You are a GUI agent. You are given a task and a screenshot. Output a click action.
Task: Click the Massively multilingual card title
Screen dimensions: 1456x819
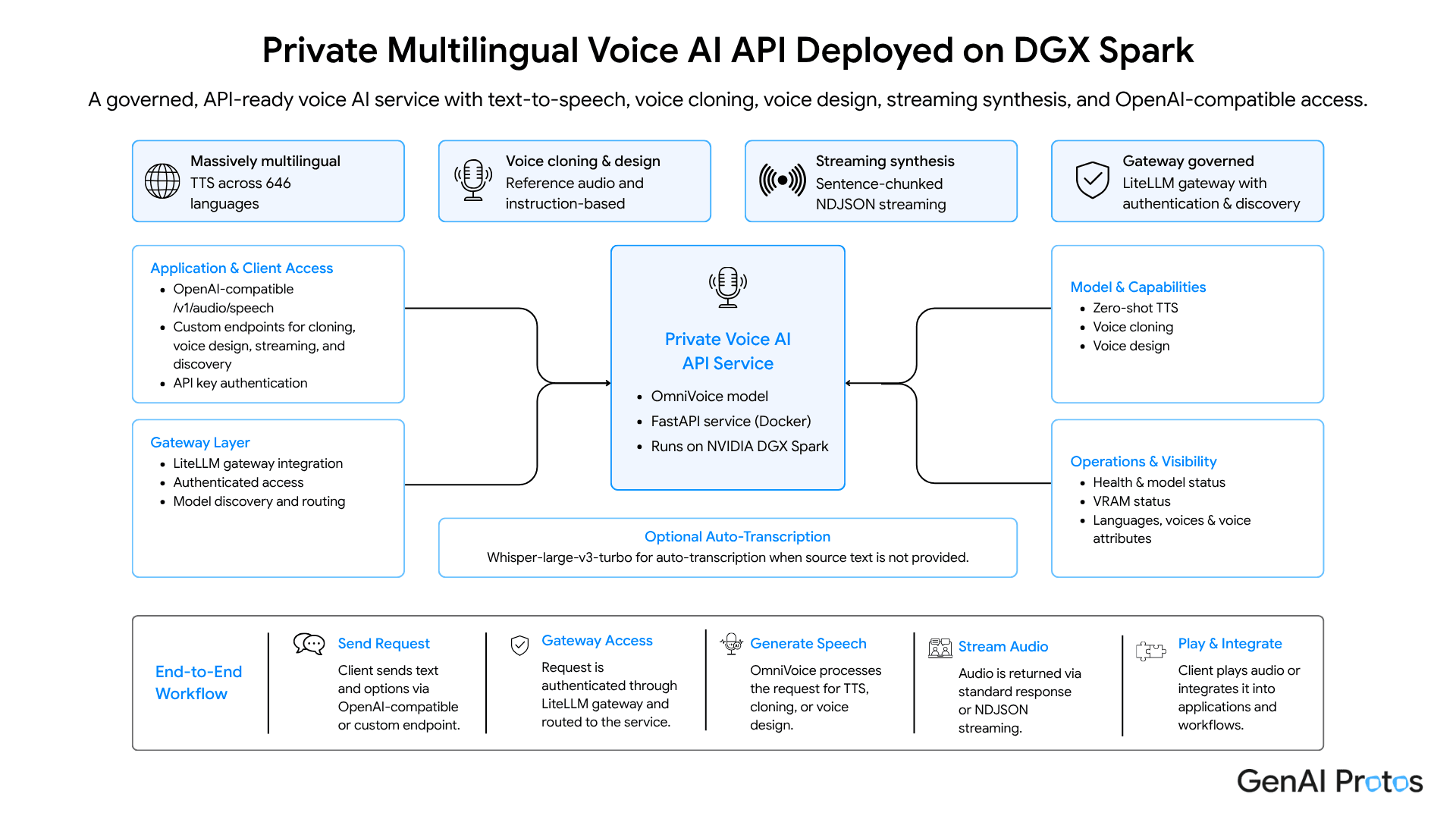click(265, 162)
